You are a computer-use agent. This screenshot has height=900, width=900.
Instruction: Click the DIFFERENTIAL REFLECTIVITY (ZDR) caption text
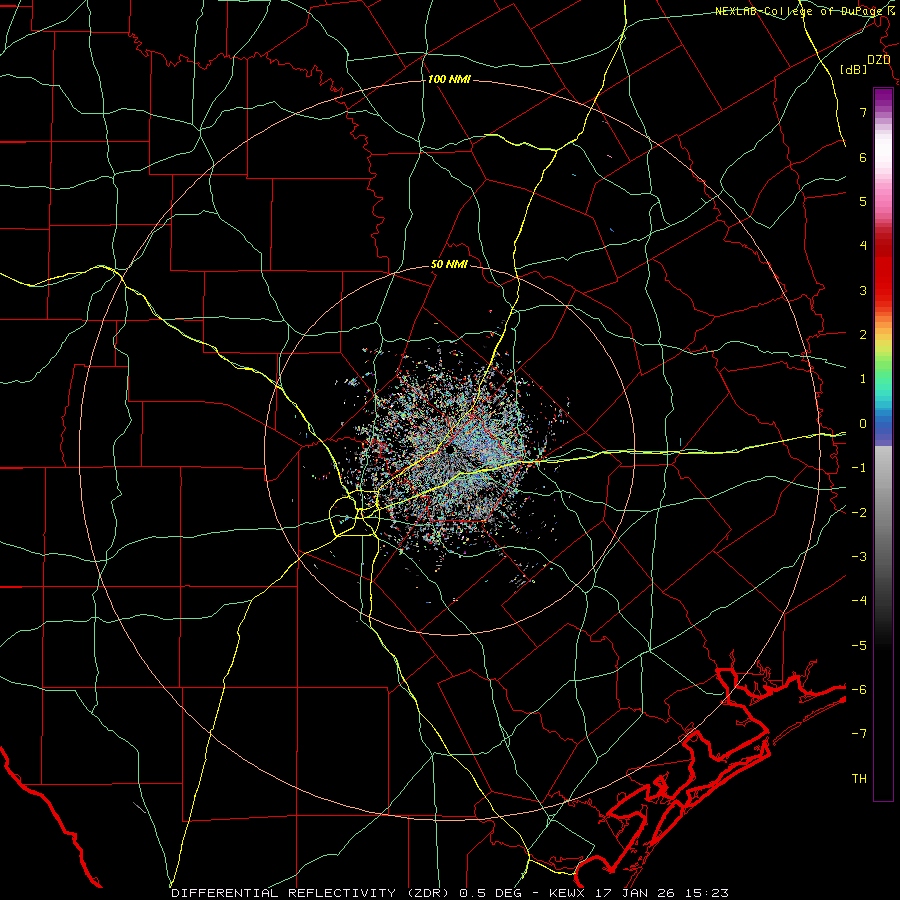pos(313,893)
